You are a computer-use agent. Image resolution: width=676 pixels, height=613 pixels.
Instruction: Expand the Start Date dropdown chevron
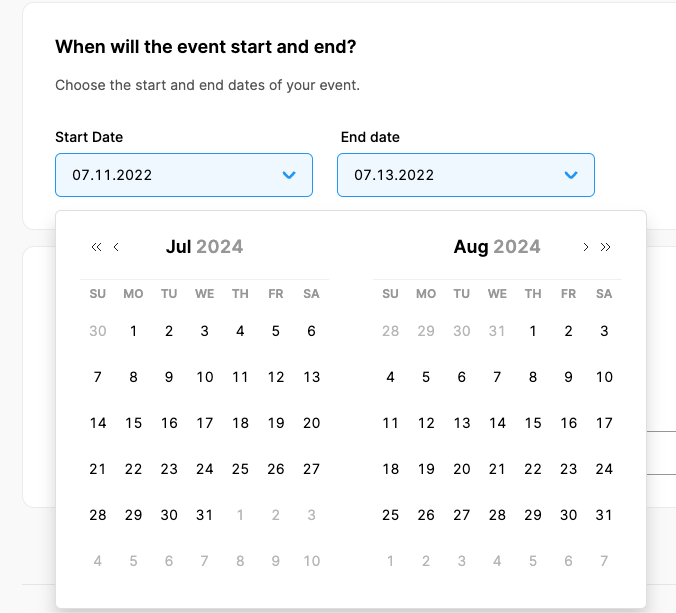click(289, 175)
